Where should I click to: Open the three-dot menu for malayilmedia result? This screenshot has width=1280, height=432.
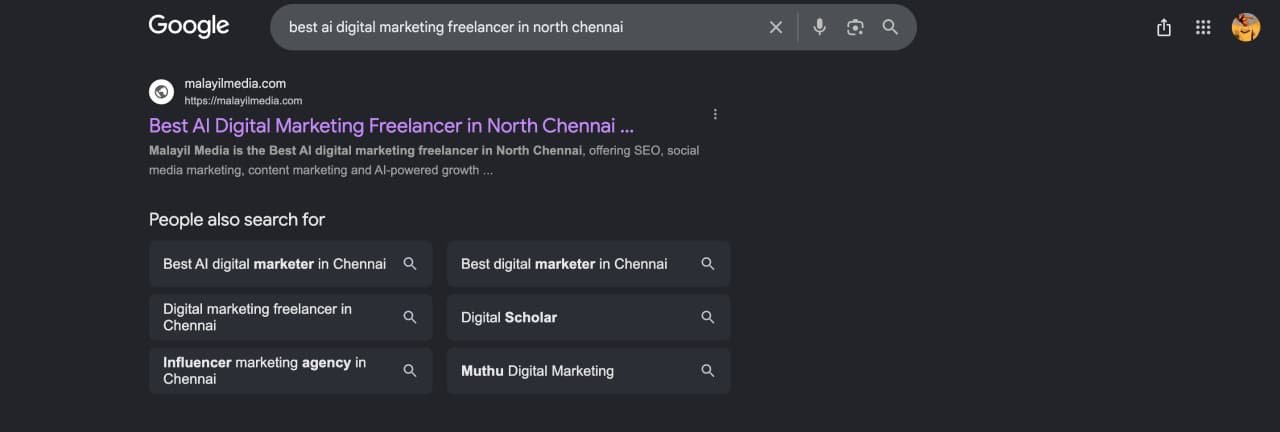click(x=715, y=114)
